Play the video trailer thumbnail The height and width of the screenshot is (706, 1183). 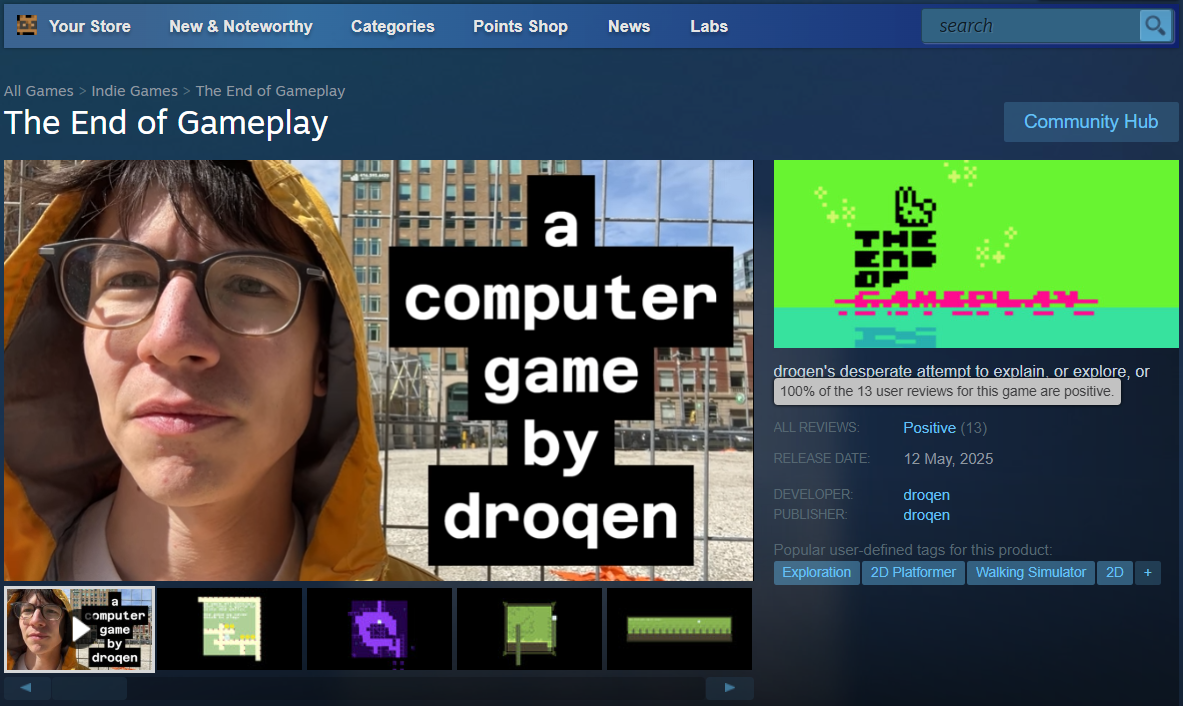pos(80,629)
